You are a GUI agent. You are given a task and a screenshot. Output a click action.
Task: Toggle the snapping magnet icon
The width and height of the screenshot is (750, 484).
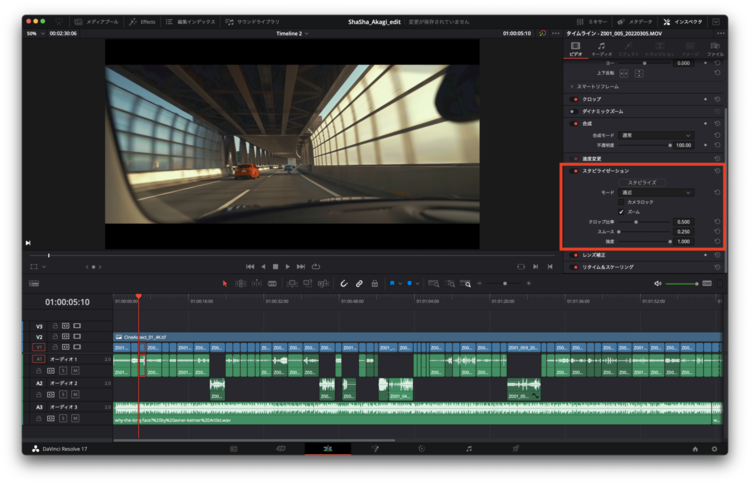tap(343, 284)
